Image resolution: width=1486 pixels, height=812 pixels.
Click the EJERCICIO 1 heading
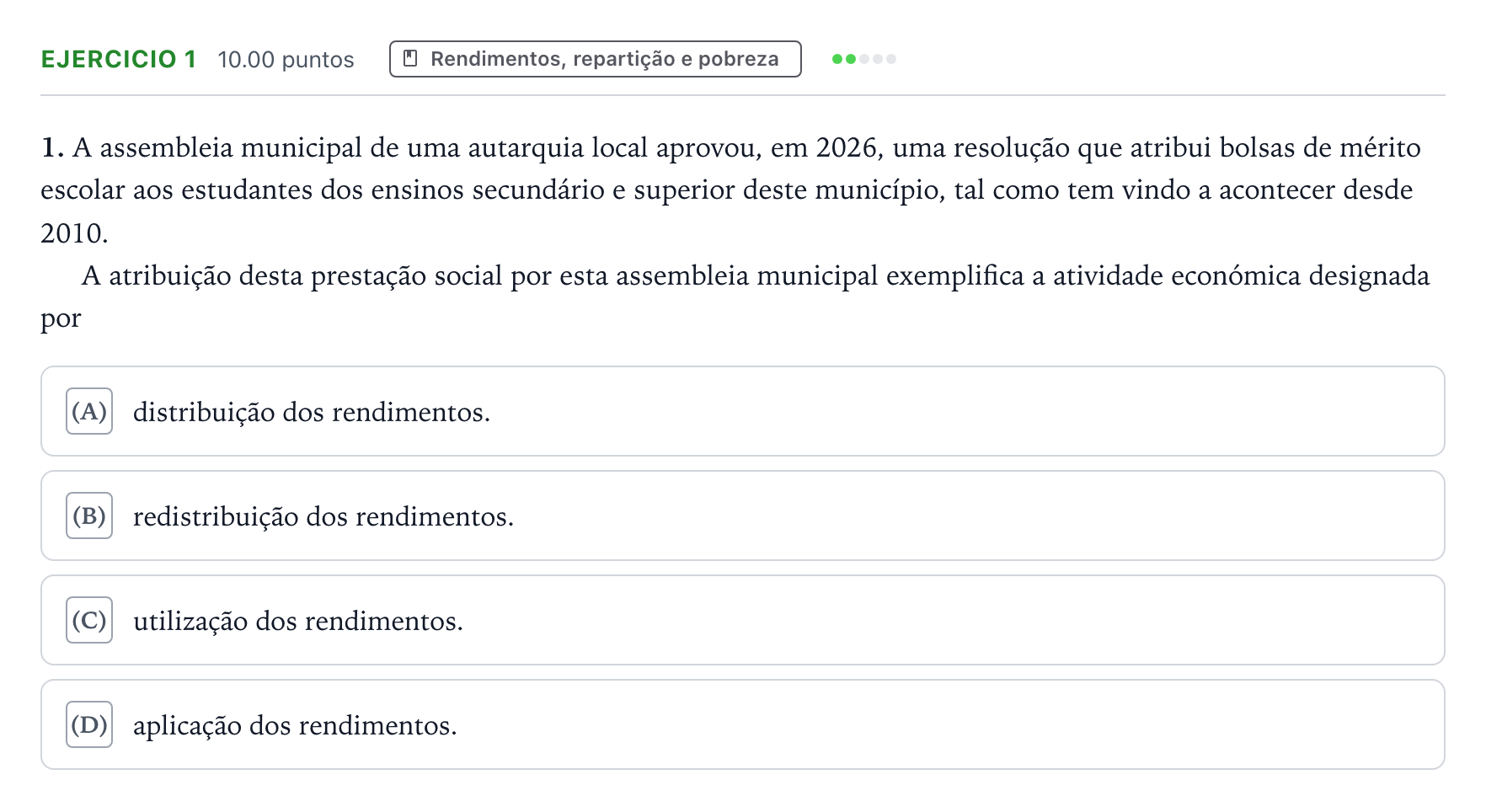tap(119, 59)
